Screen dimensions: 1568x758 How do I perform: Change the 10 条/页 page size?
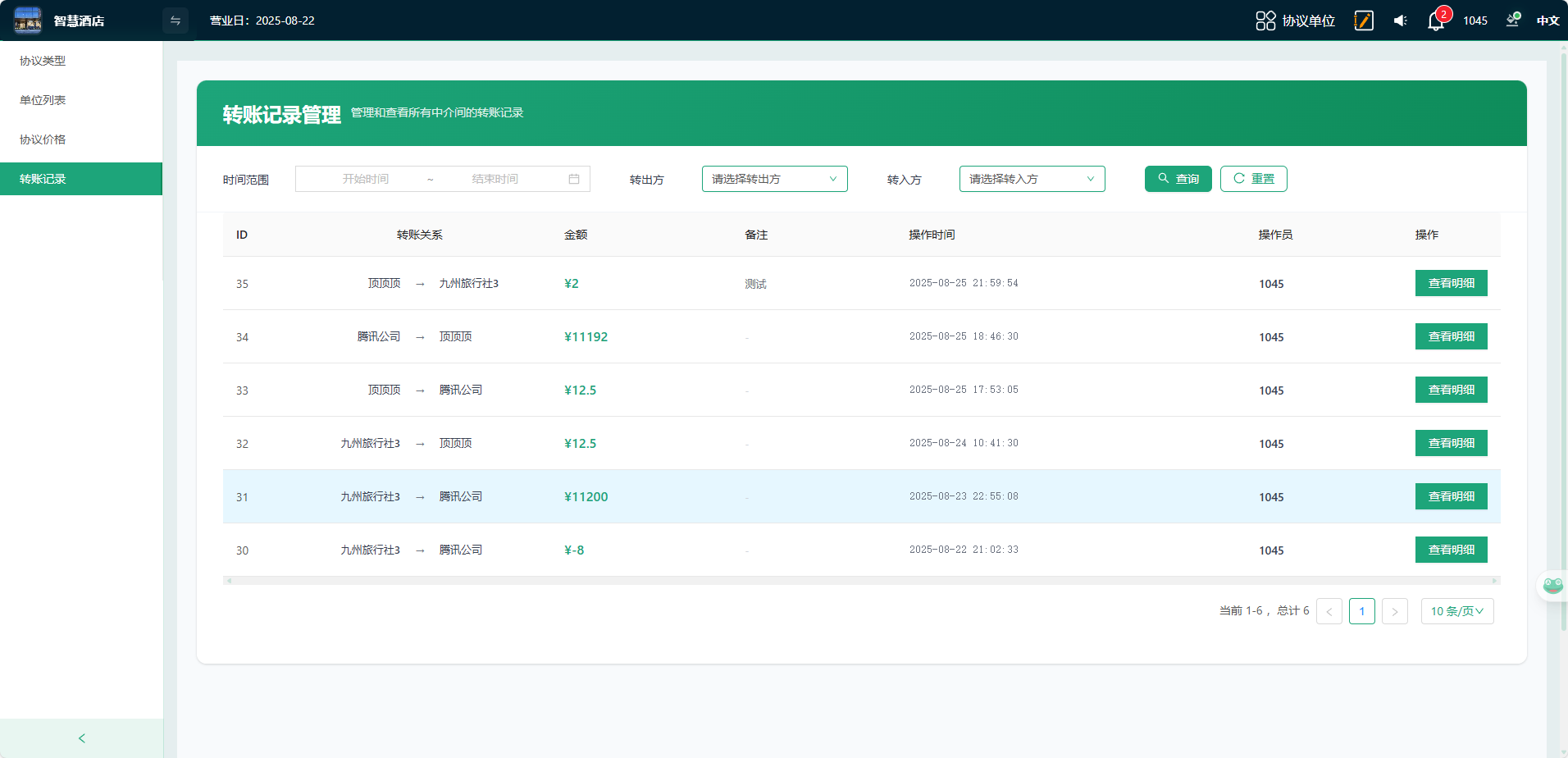coord(1456,611)
